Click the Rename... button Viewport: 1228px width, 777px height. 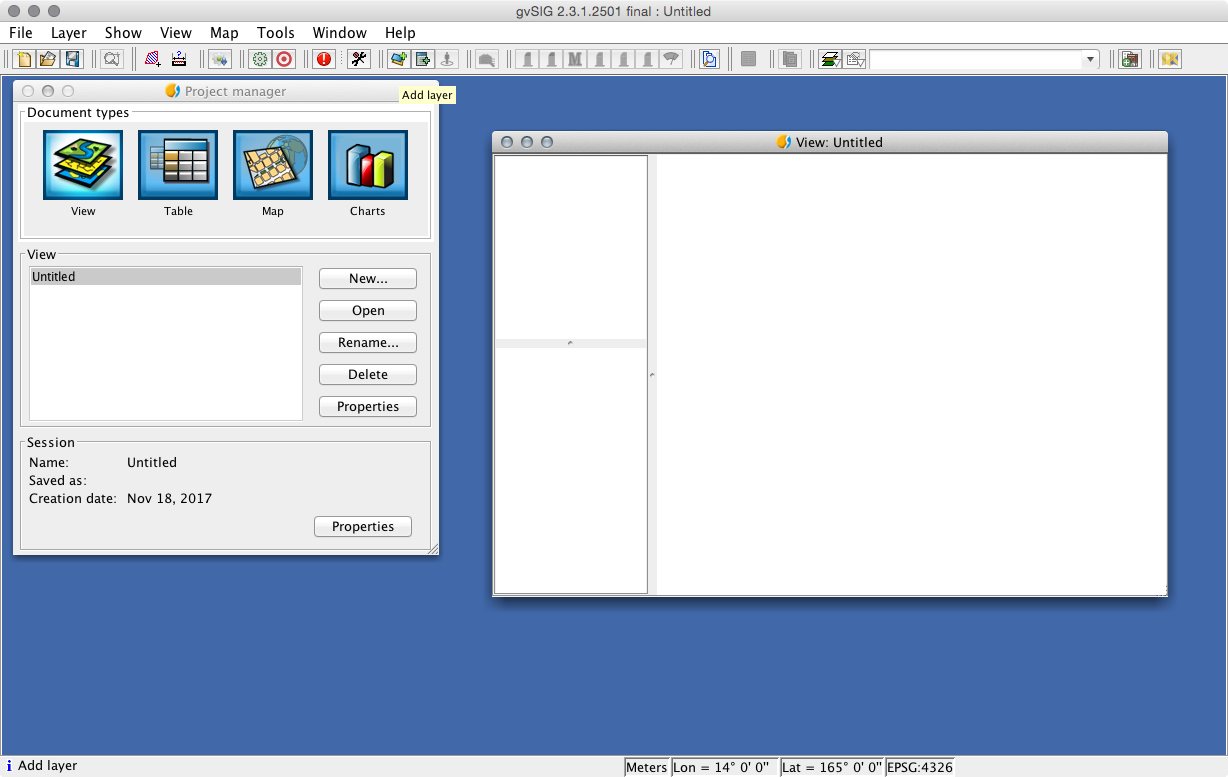tap(367, 343)
